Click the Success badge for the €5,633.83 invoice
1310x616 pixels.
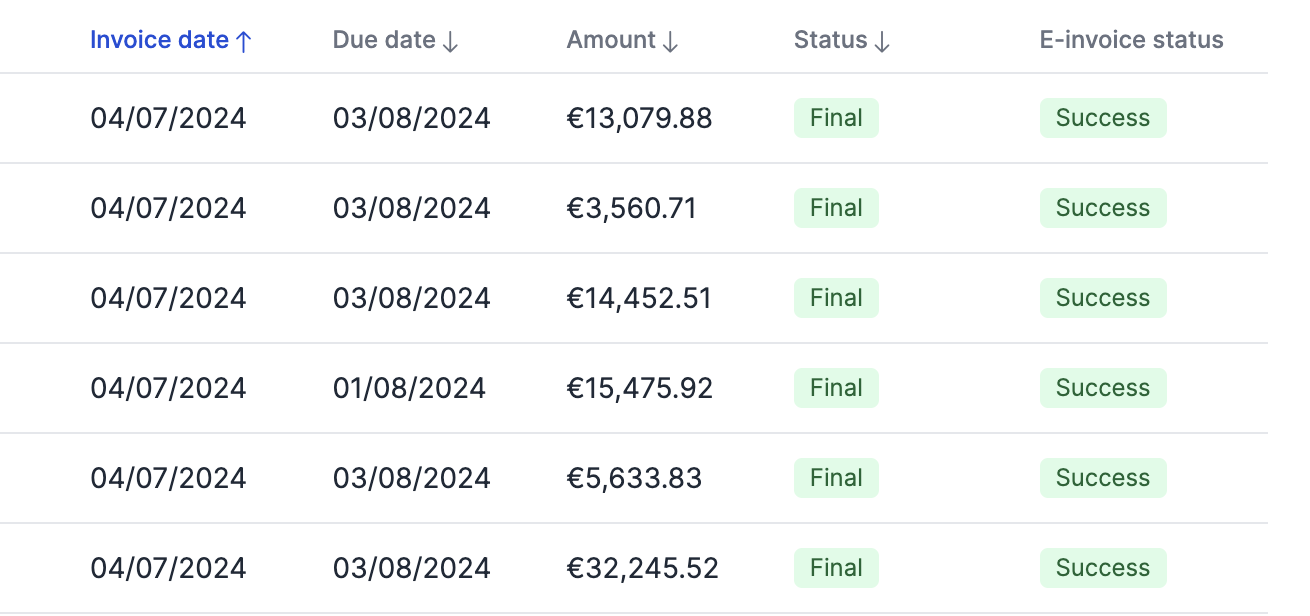point(1103,477)
